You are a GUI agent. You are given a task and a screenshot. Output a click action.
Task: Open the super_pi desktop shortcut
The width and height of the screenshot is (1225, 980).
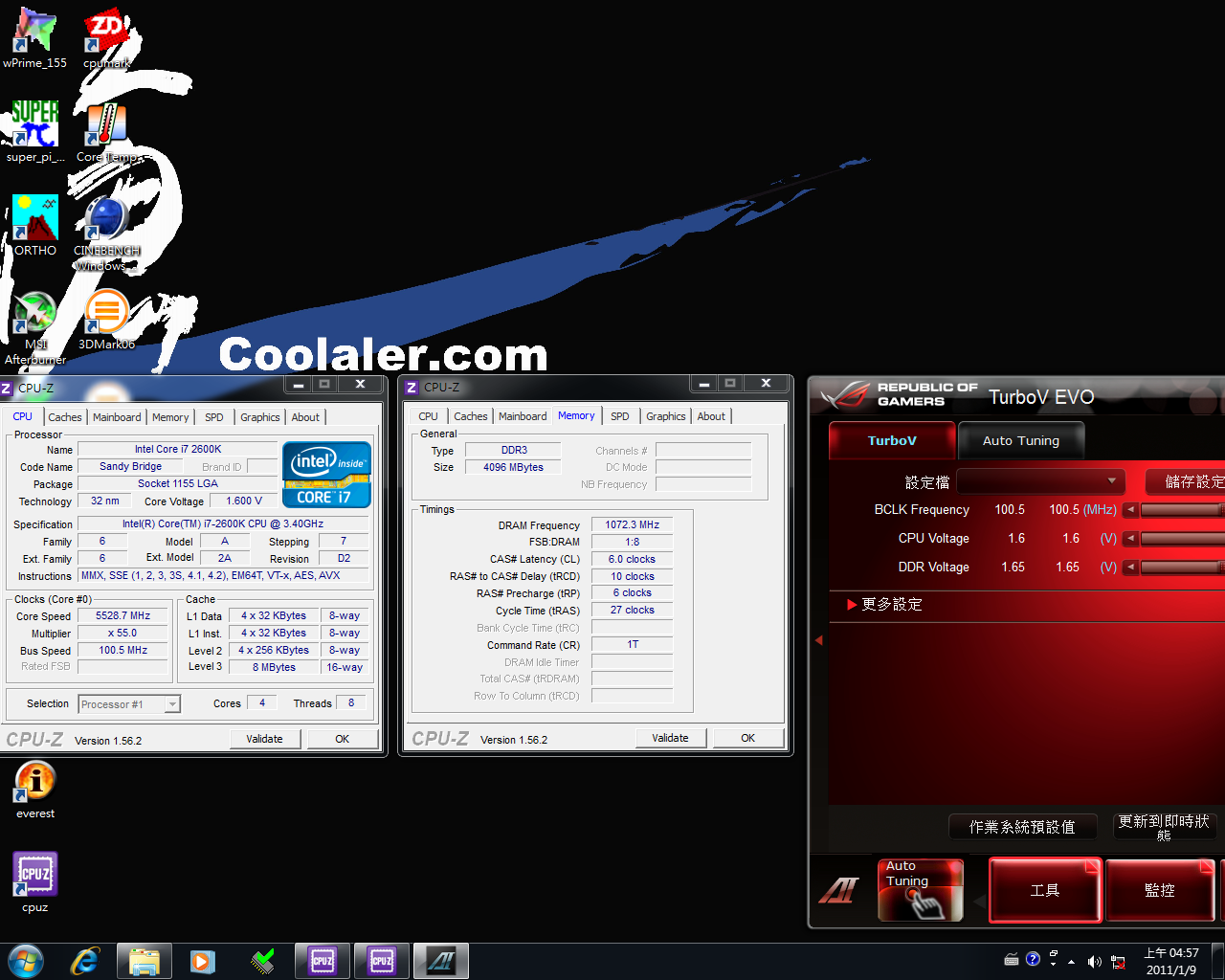click(x=35, y=132)
